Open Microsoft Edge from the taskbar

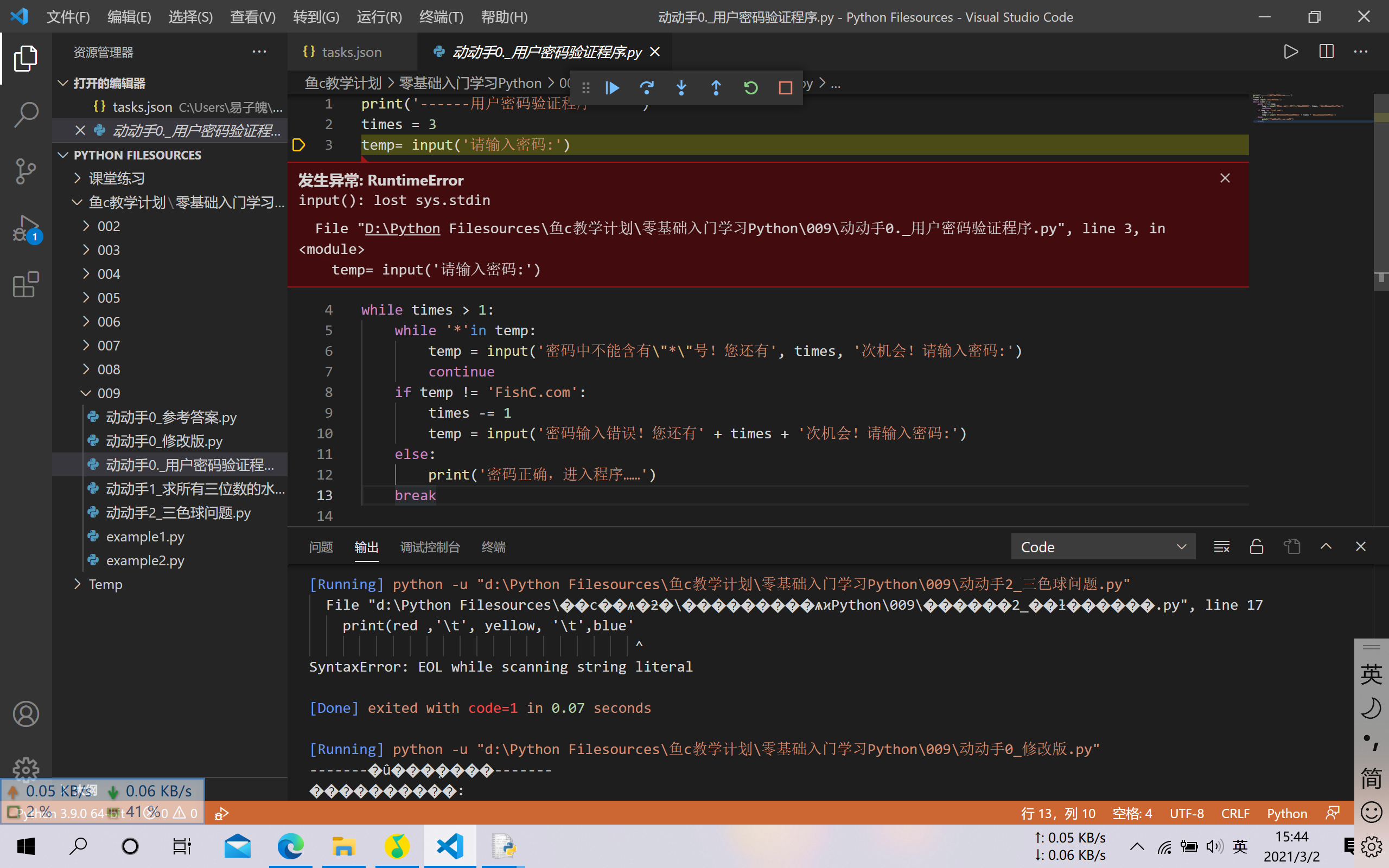[290, 847]
